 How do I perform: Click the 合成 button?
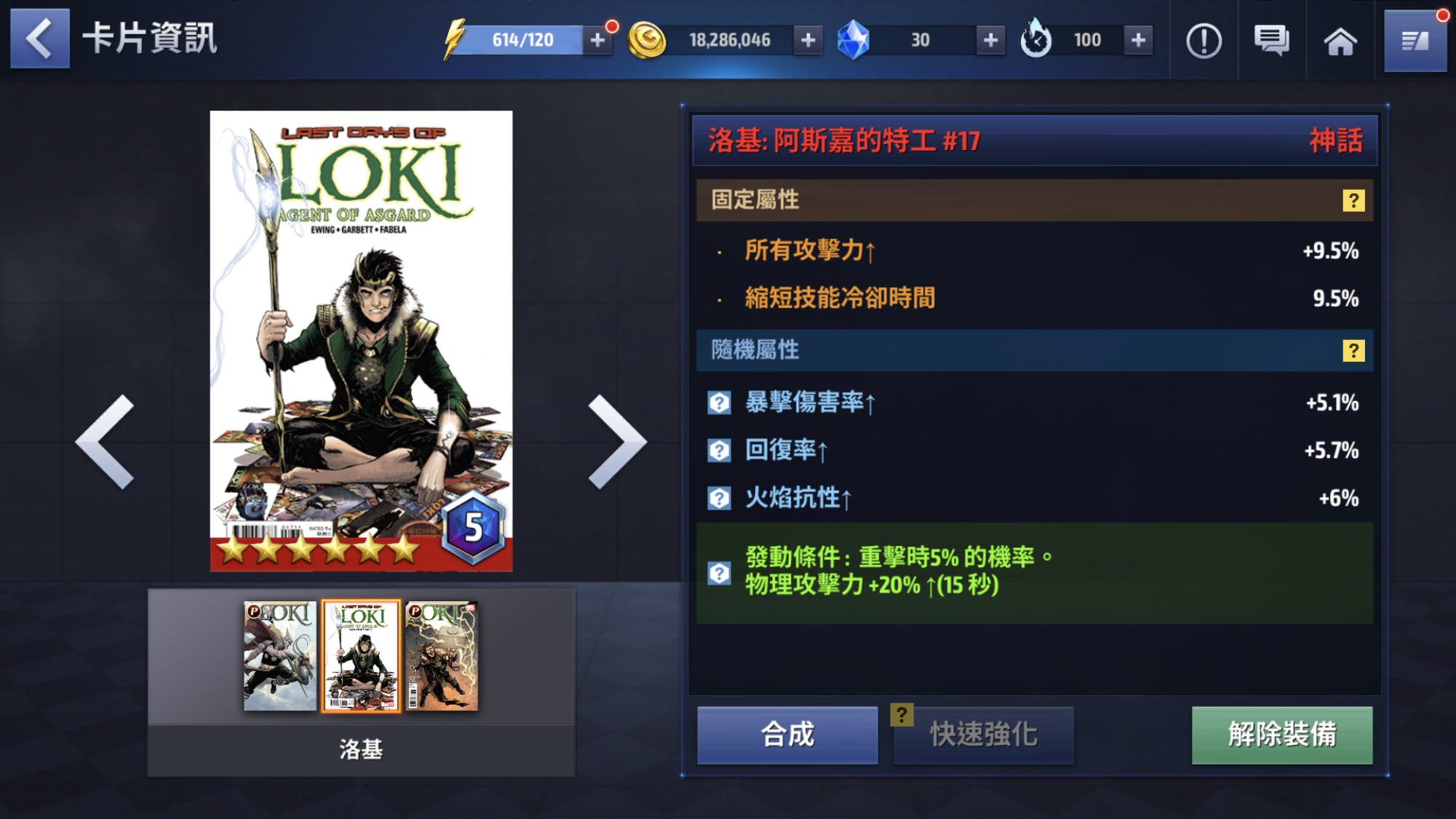coord(787,735)
